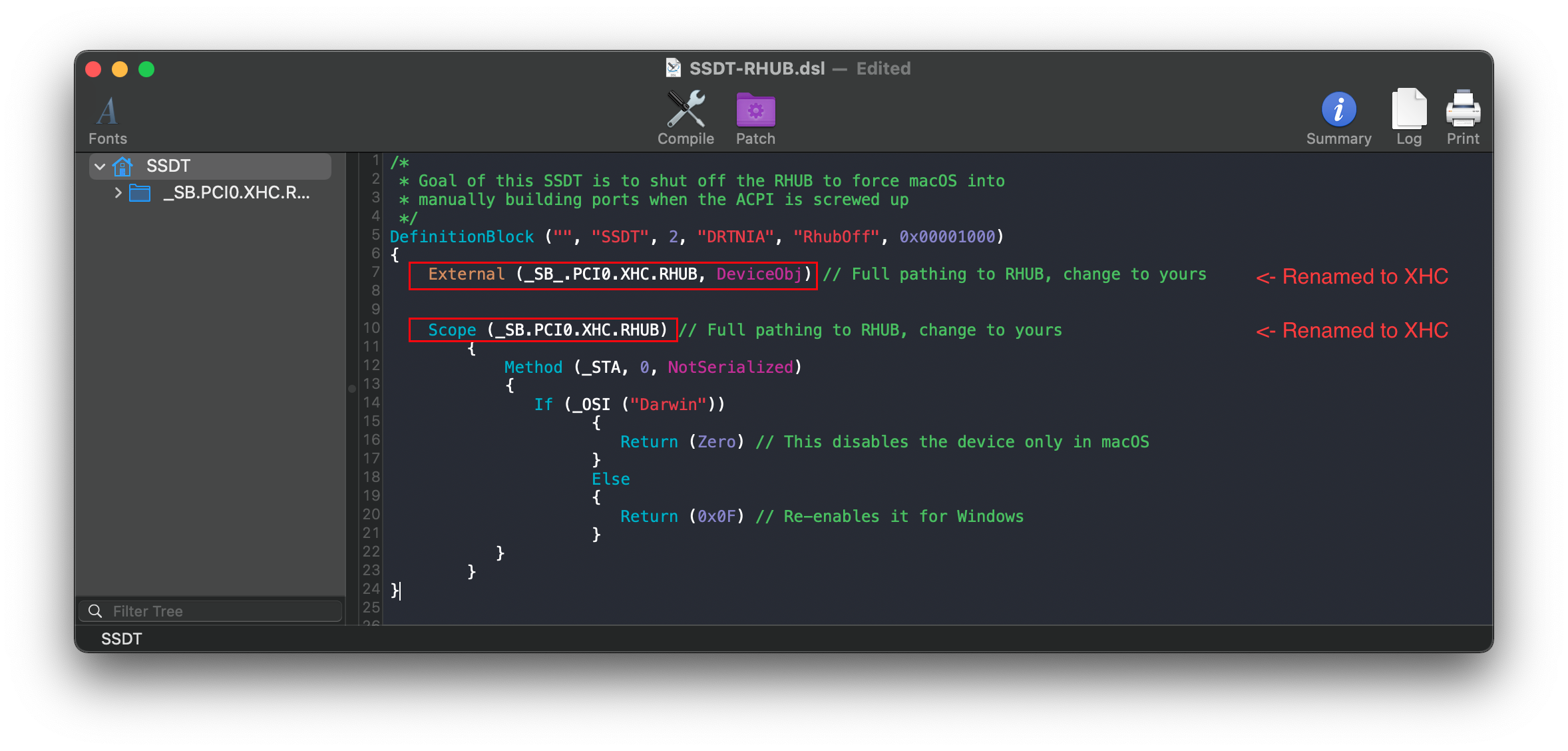Viewport: 1568px width, 751px height.
Task: Open the Fonts panel icon
Action: coord(107,111)
